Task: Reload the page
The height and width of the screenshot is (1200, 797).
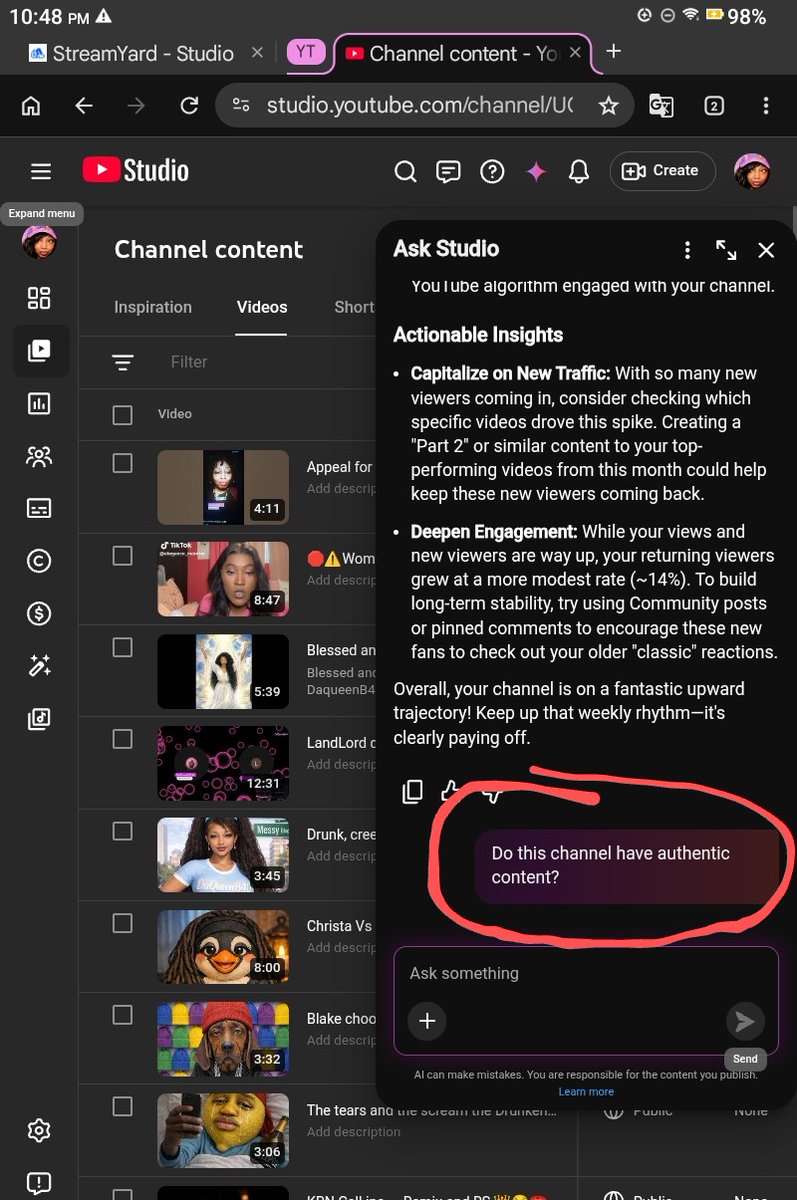Action: 188,105
